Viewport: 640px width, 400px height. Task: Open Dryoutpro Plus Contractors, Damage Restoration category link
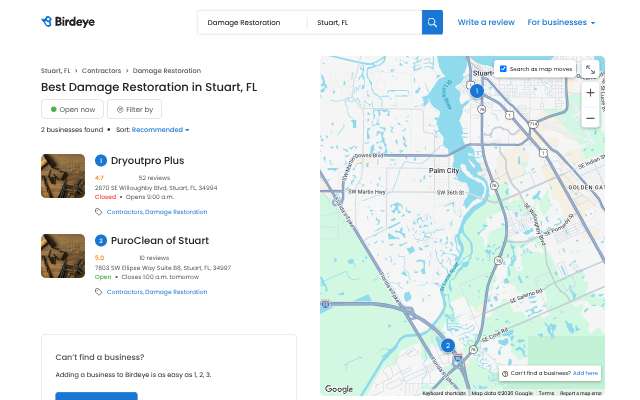click(x=157, y=212)
